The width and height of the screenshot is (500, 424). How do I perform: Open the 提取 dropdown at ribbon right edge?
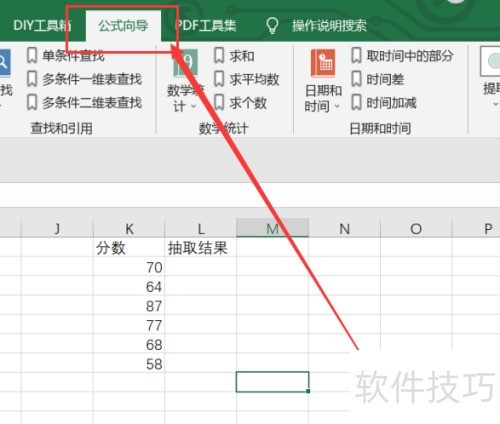495,104
